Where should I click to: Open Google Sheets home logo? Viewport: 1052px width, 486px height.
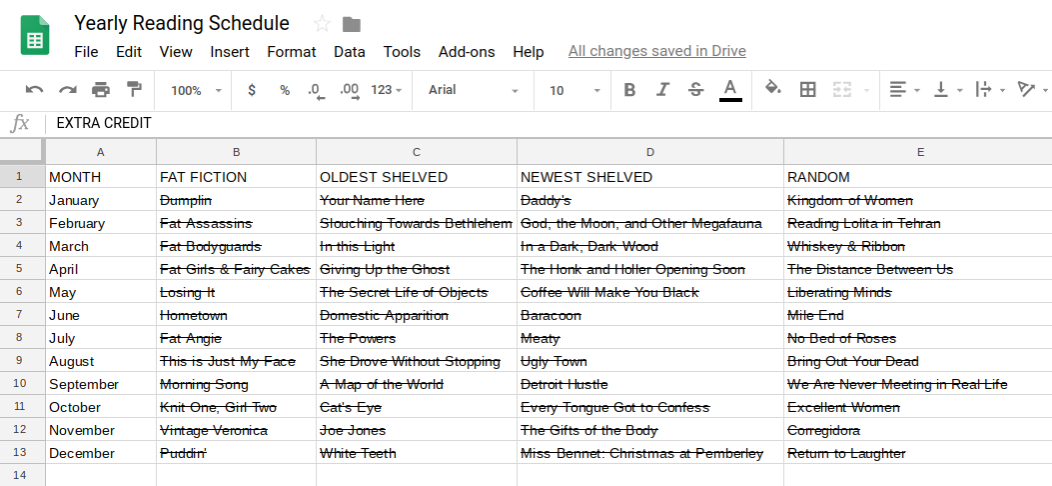tap(36, 36)
